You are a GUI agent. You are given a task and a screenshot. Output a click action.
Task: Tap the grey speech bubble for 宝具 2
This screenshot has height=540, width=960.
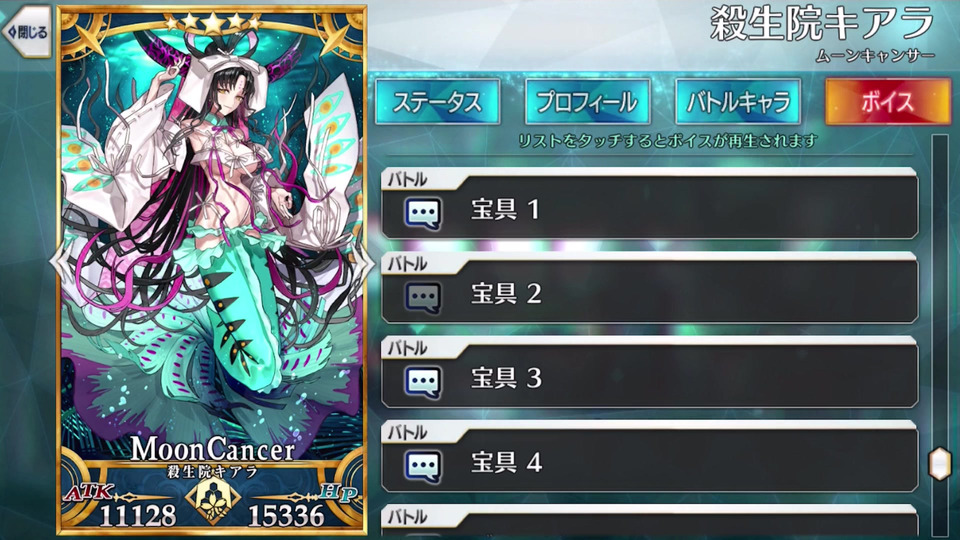[x=422, y=297]
